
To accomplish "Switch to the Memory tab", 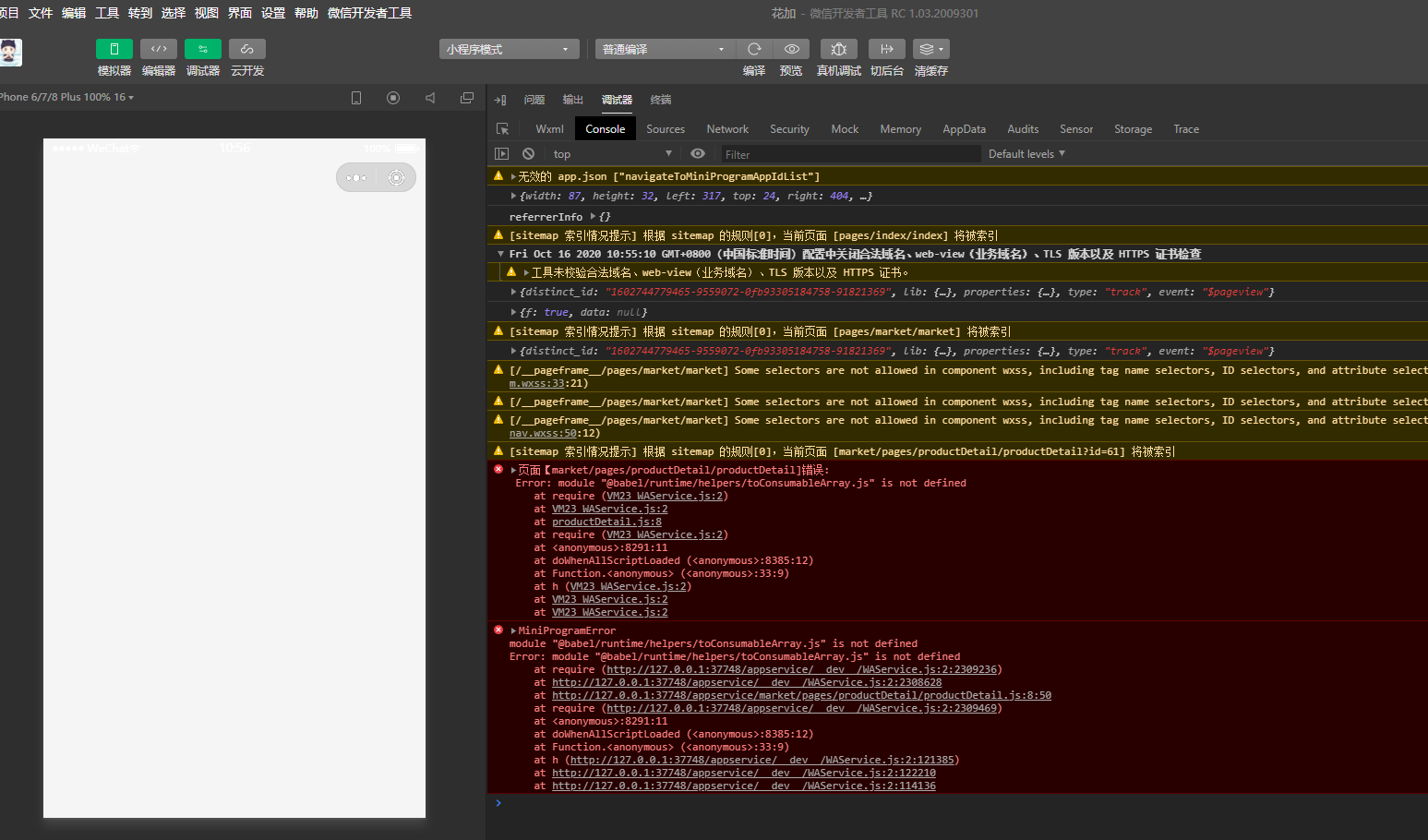I will coord(900,129).
